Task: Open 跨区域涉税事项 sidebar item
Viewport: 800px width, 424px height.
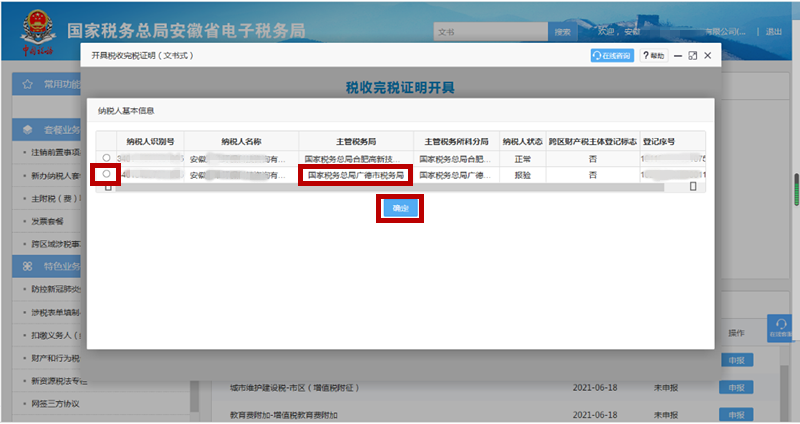Action: [x=55, y=244]
